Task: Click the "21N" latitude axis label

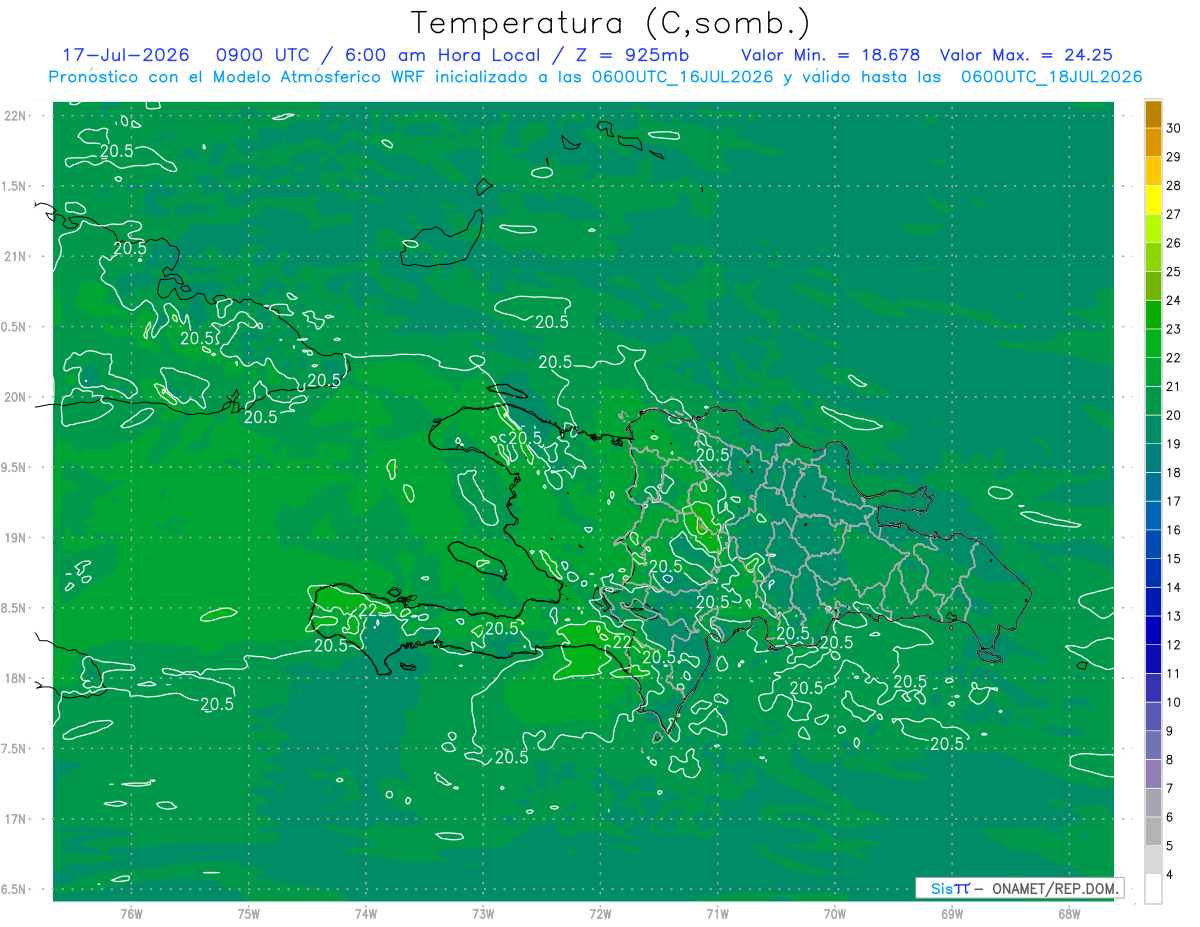Action: 16,256
